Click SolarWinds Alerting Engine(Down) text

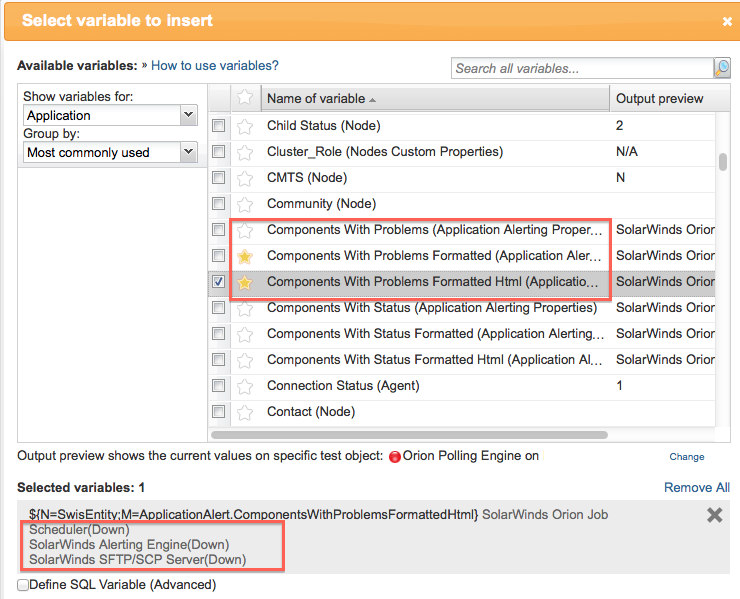click(129, 545)
